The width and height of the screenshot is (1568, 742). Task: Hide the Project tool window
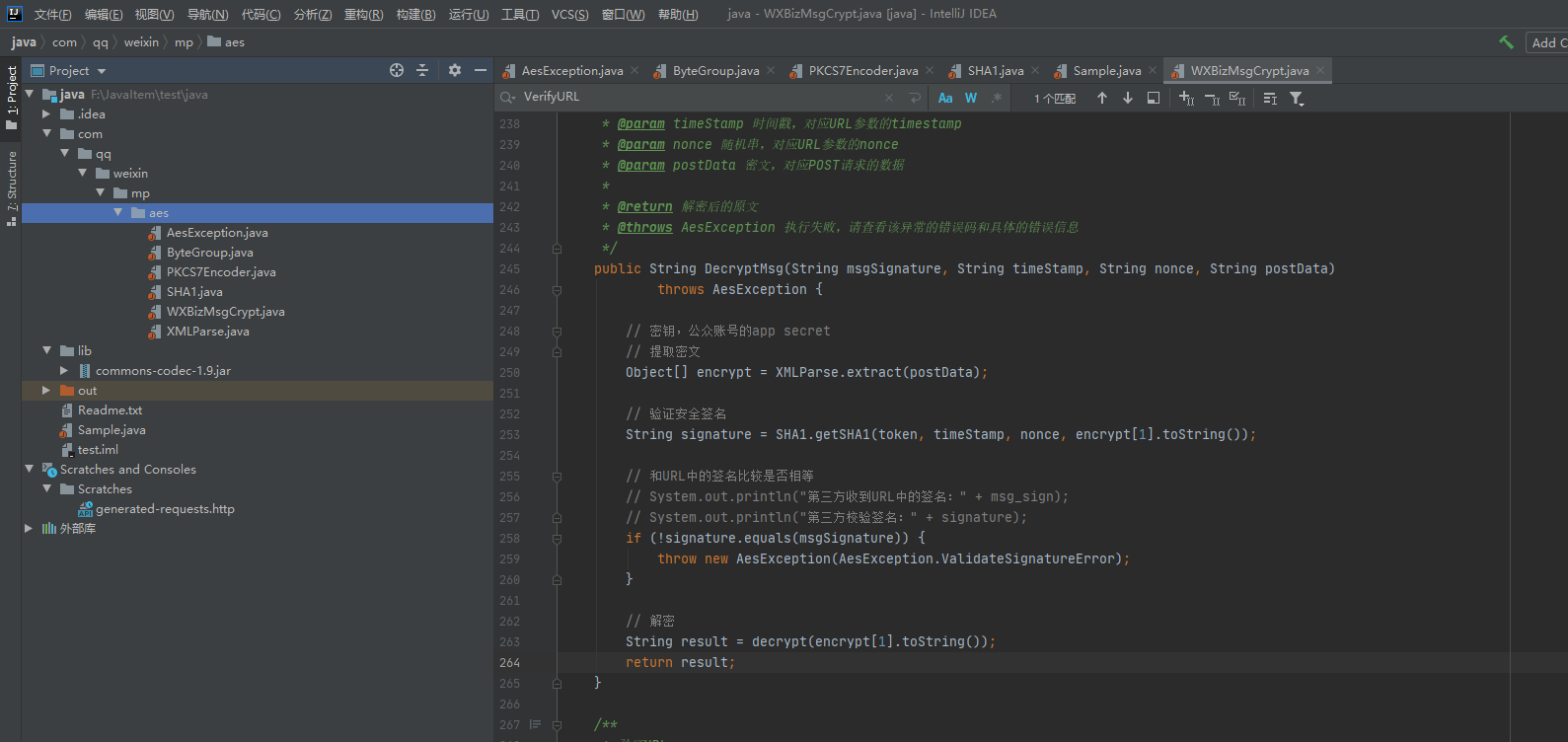(481, 70)
